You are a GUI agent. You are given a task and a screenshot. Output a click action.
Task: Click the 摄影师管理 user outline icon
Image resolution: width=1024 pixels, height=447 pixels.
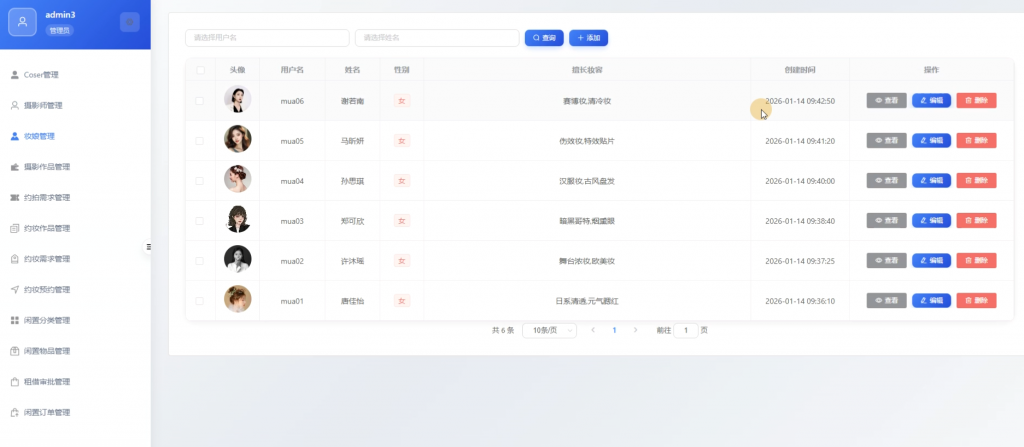14,105
